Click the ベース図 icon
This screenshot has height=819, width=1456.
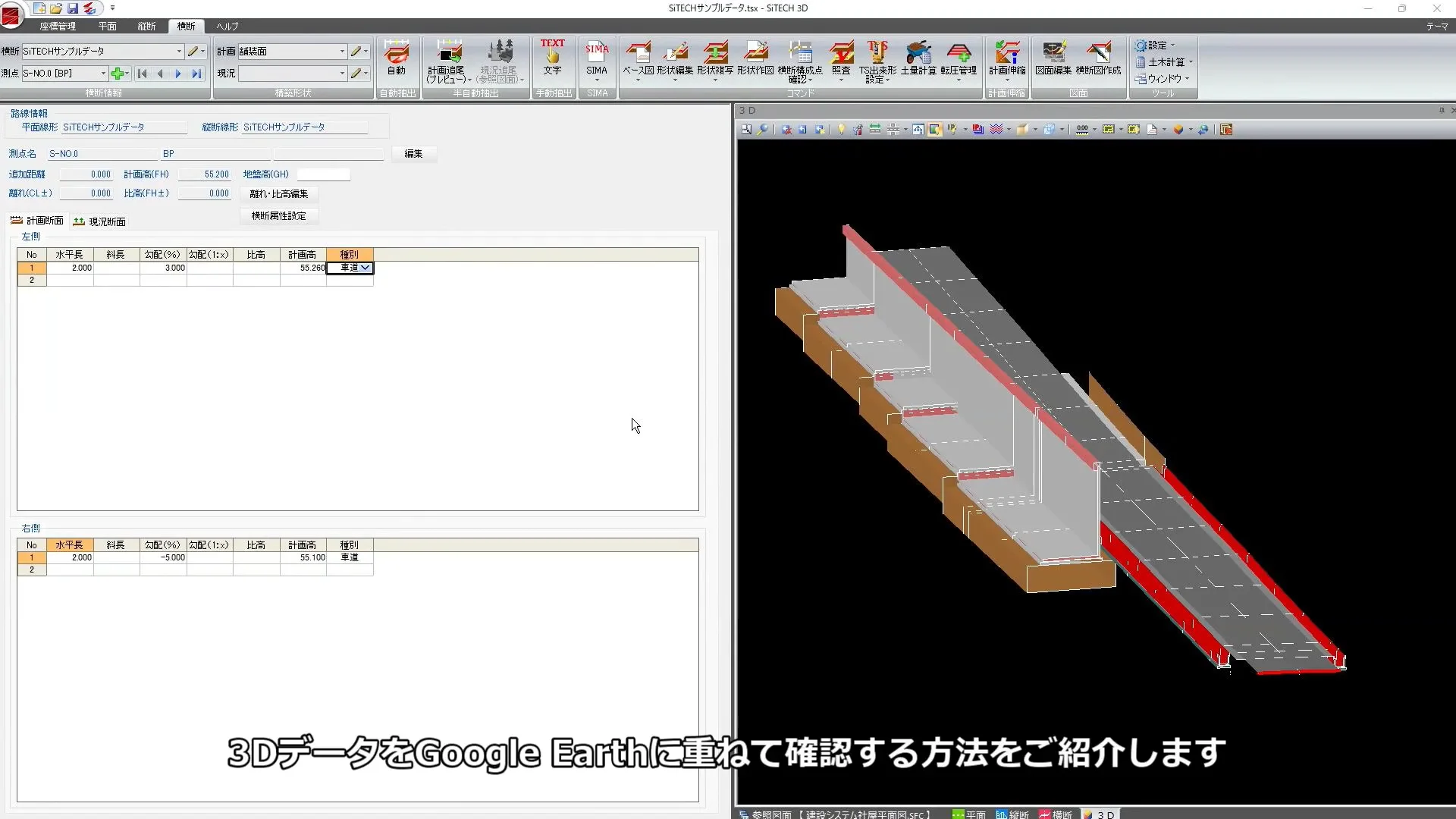(x=638, y=59)
